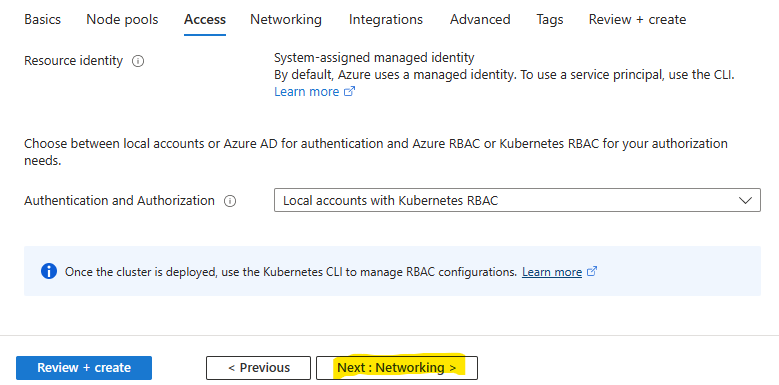This screenshot has height=385, width=779.
Task: Open the Tags tab
Action: click(549, 19)
